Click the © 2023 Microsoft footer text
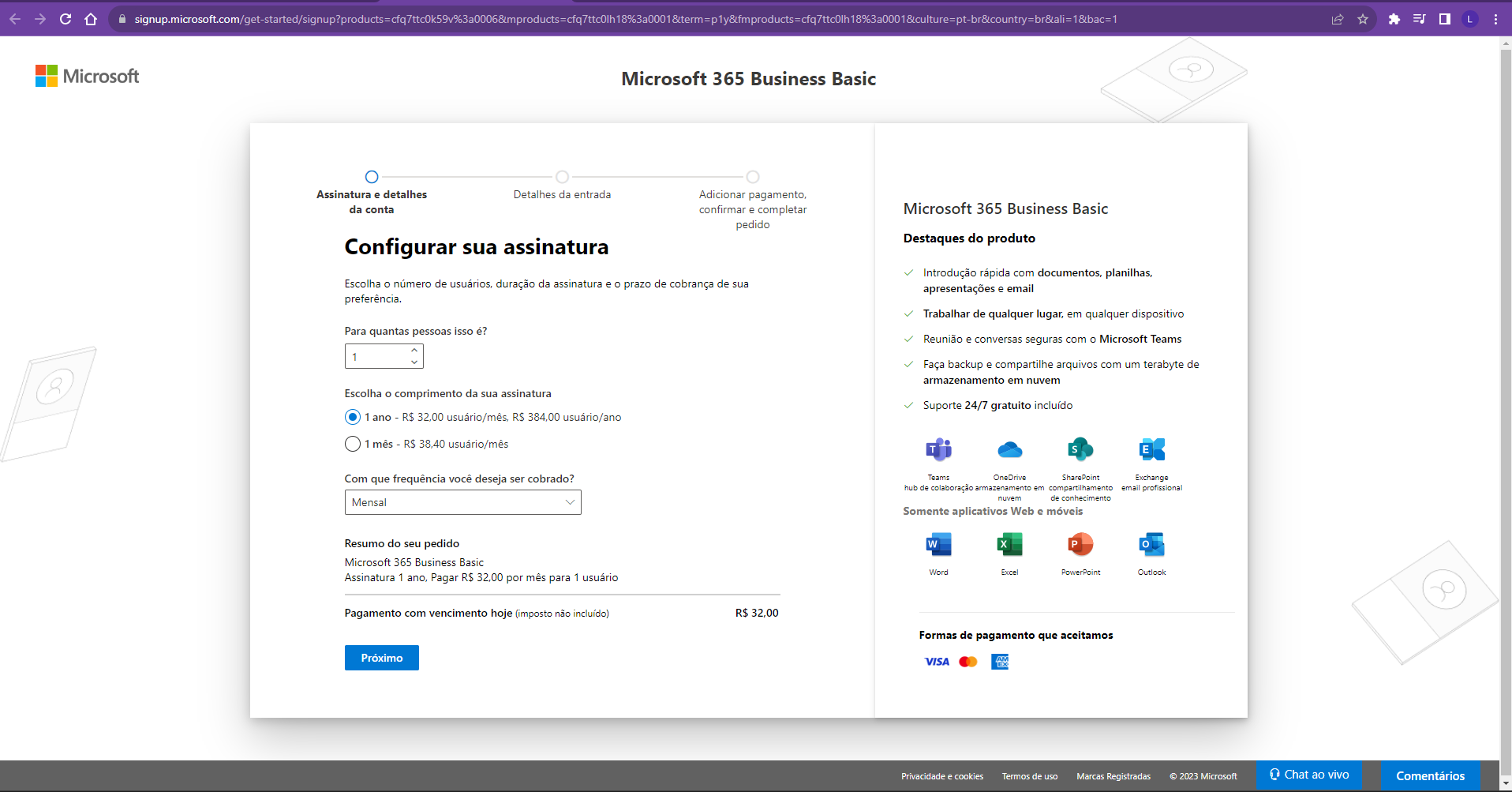This screenshot has width=1512, height=792. (x=1203, y=776)
